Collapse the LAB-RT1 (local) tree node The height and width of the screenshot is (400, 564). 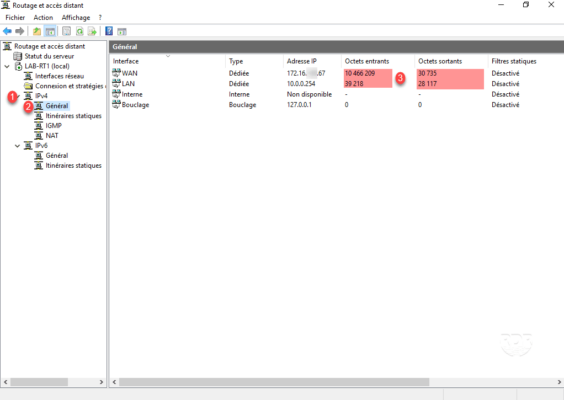[x=7, y=66]
